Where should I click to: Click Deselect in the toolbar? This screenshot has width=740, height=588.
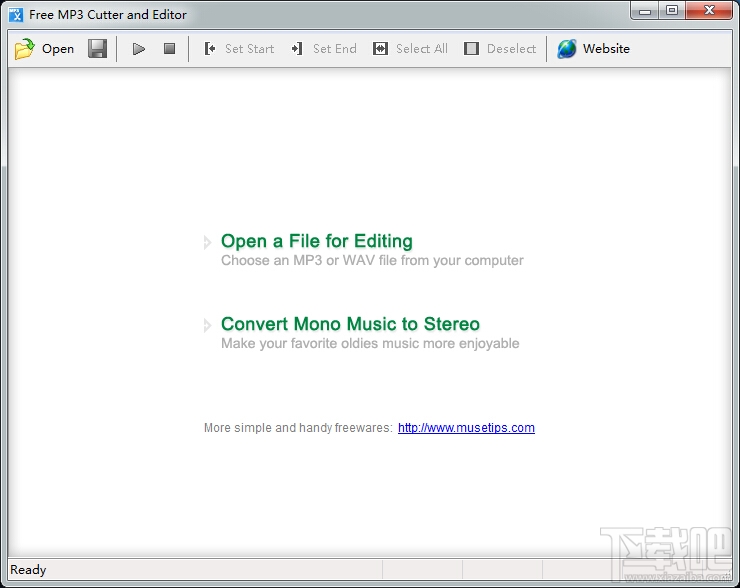[x=500, y=49]
